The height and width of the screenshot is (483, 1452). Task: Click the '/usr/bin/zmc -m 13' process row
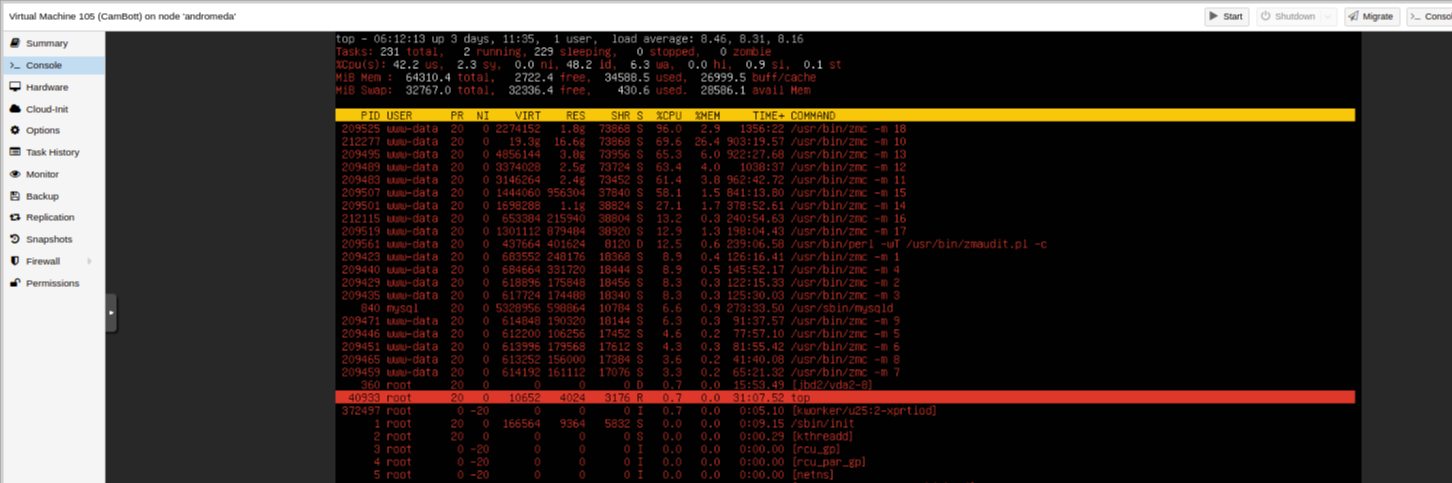click(x=845, y=154)
